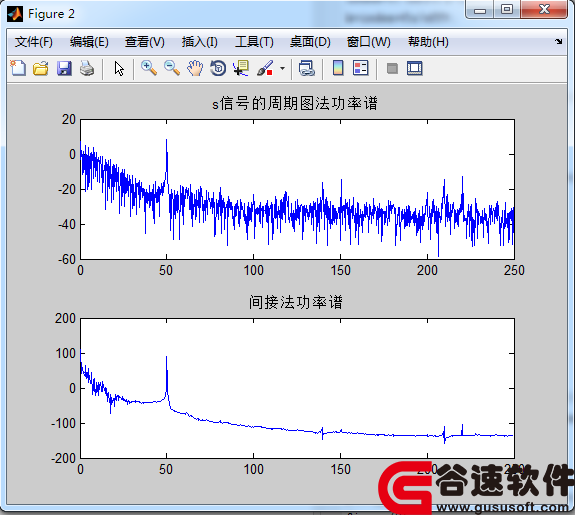Image resolution: width=575 pixels, height=515 pixels.
Task: Activate the Zoom Out magnifier tool
Action: click(172, 68)
